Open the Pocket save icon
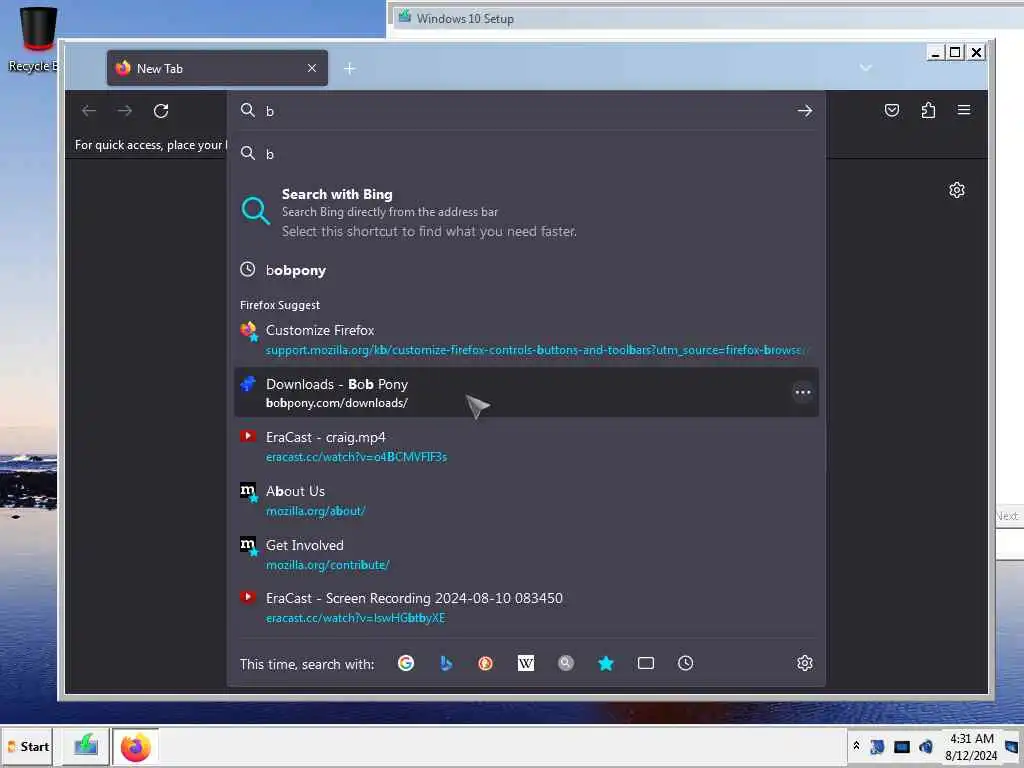 [891, 110]
